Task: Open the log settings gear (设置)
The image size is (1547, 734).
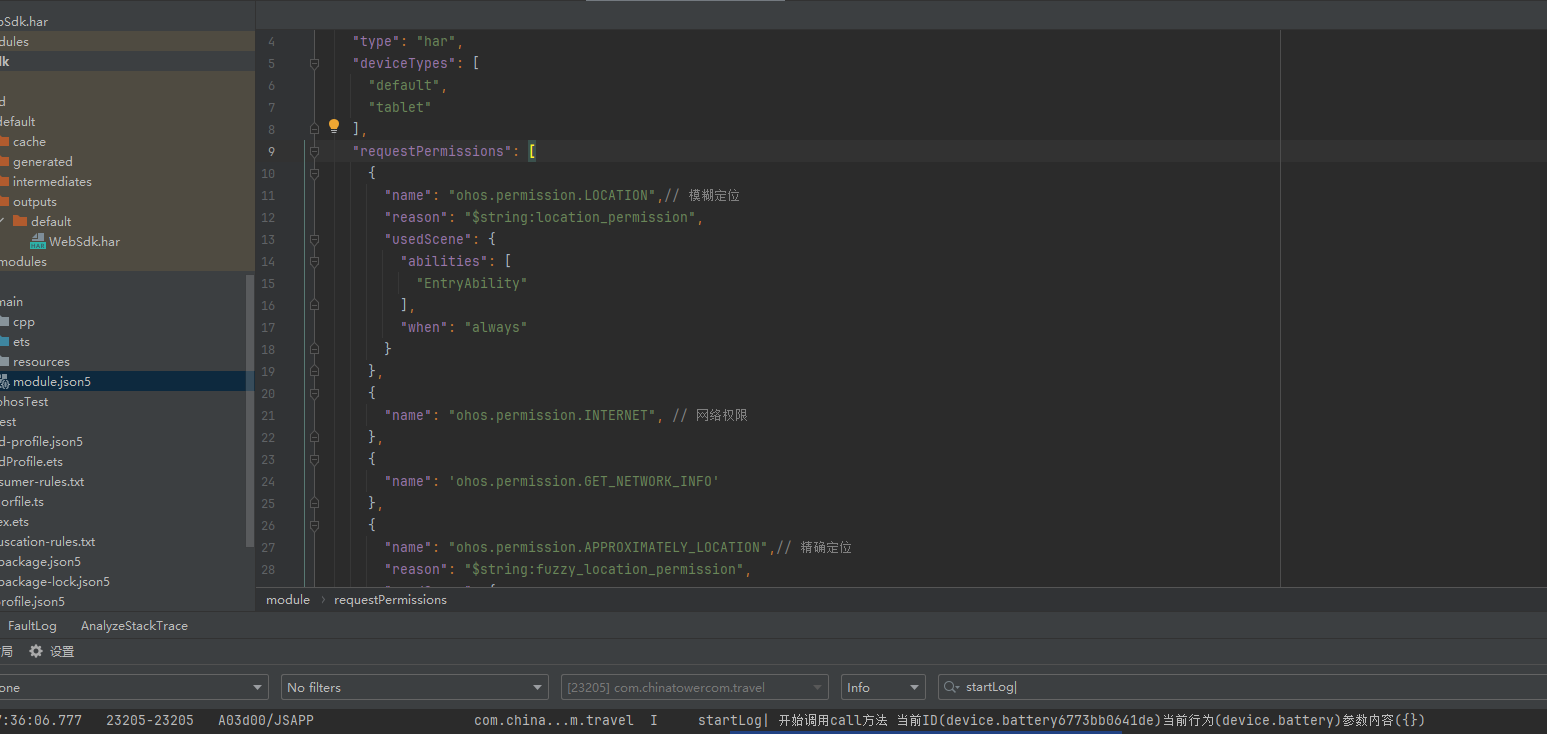Action: click(x=36, y=651)
